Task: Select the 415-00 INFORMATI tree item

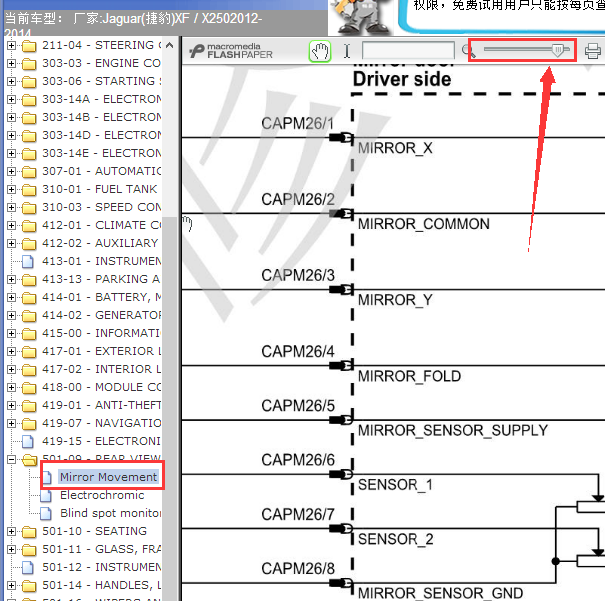Action: point(101,333)
